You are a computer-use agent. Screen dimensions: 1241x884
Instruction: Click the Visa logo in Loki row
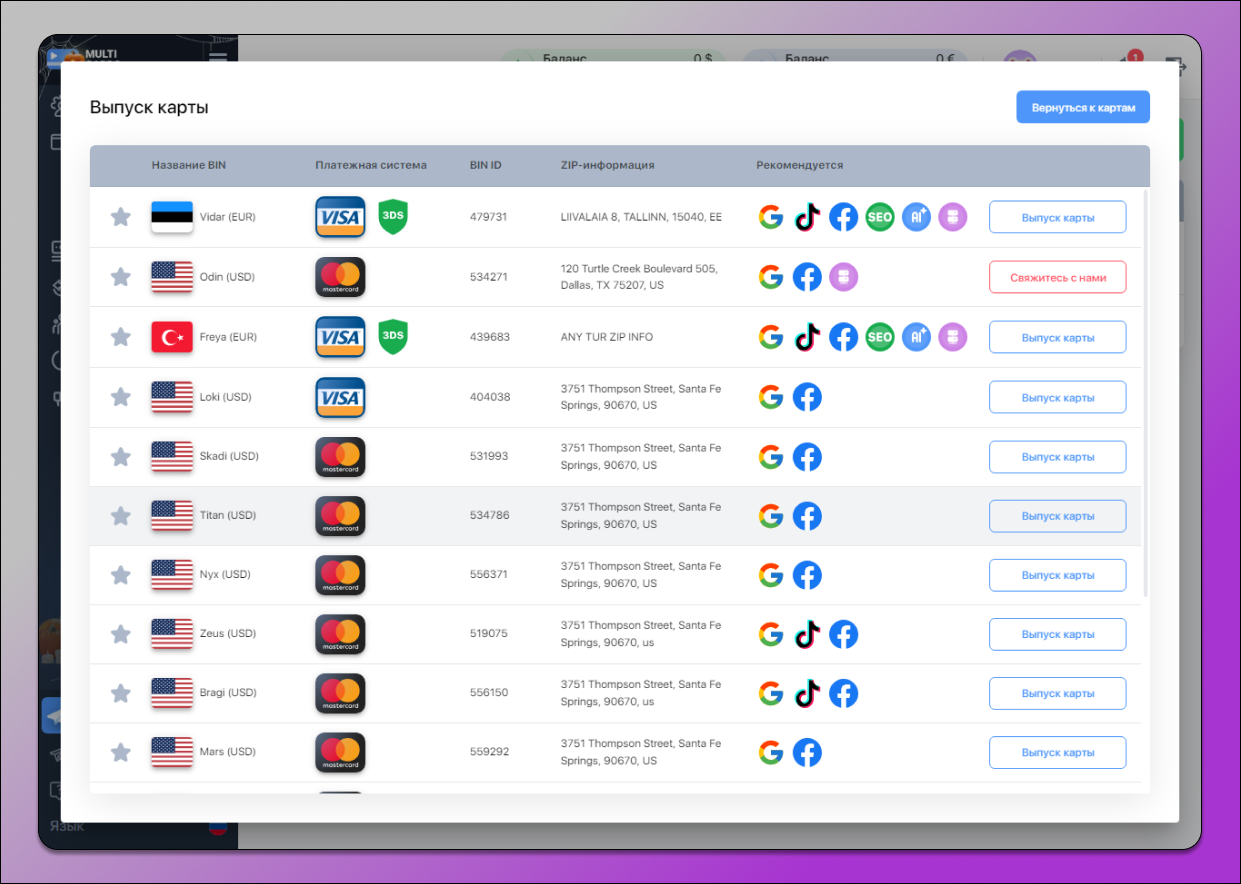(340, 397)
